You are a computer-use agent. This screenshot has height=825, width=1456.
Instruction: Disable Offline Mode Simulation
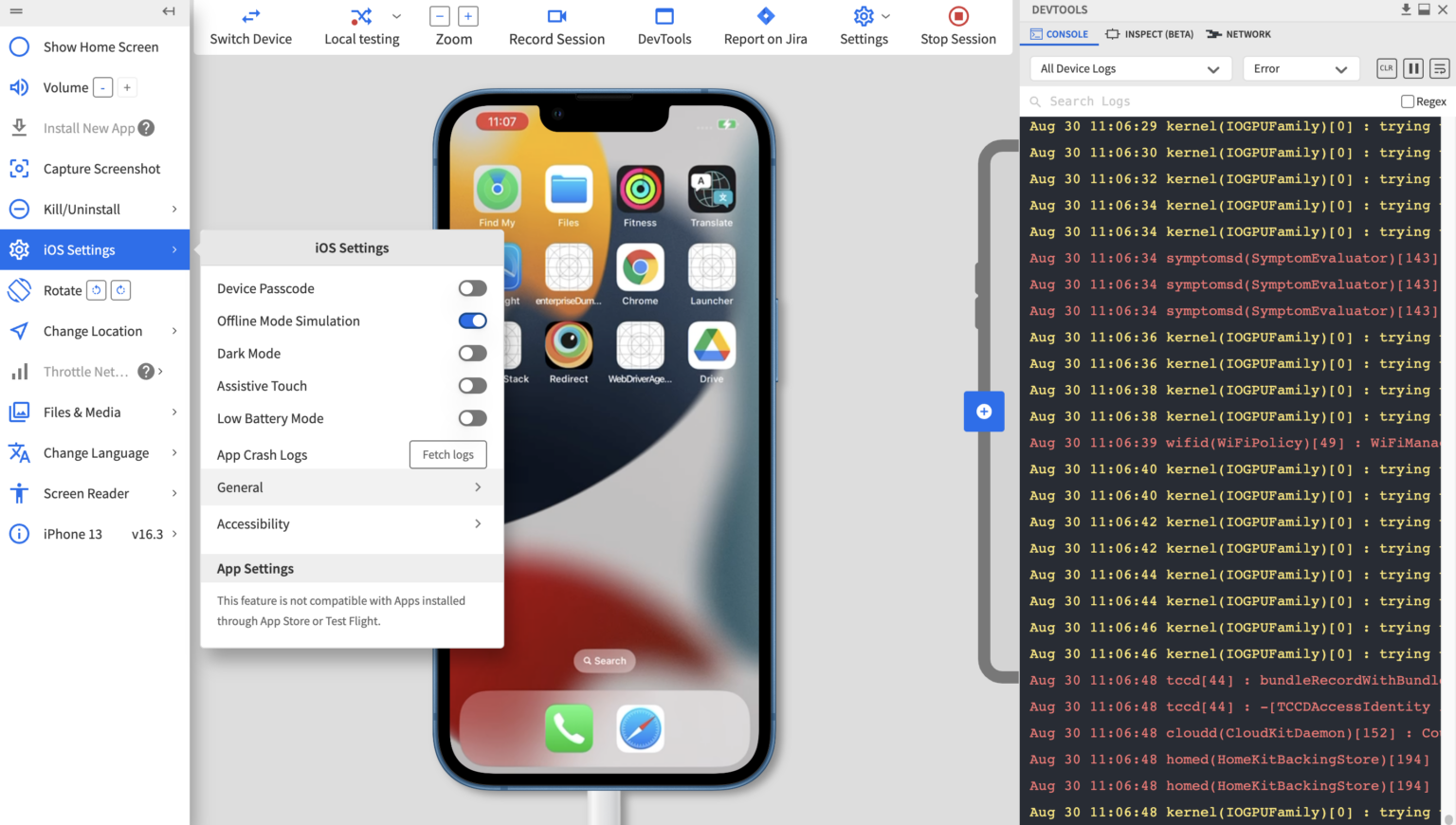click(472, 321)
